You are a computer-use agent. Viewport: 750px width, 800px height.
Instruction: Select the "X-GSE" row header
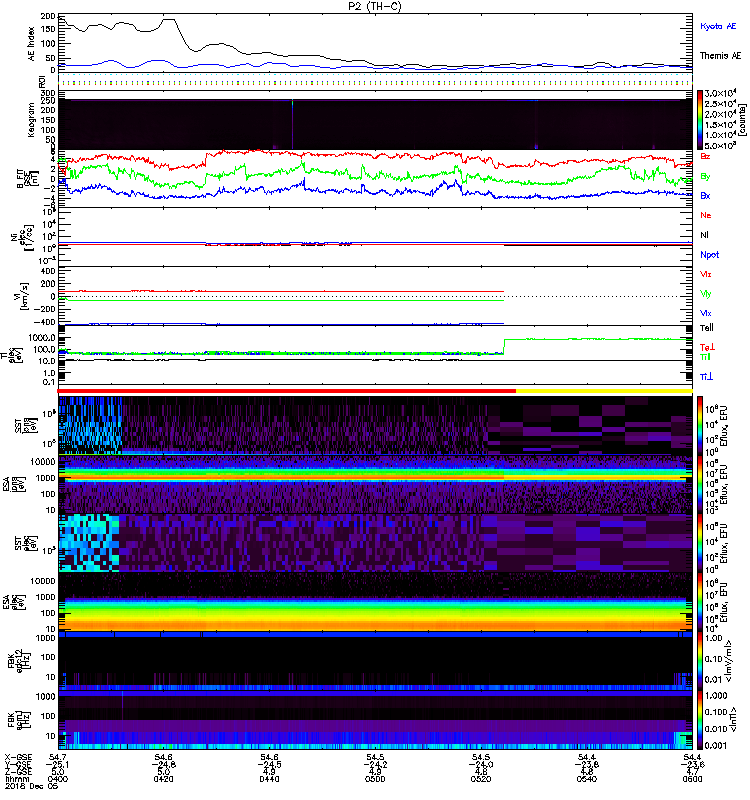tap(18, 758)
